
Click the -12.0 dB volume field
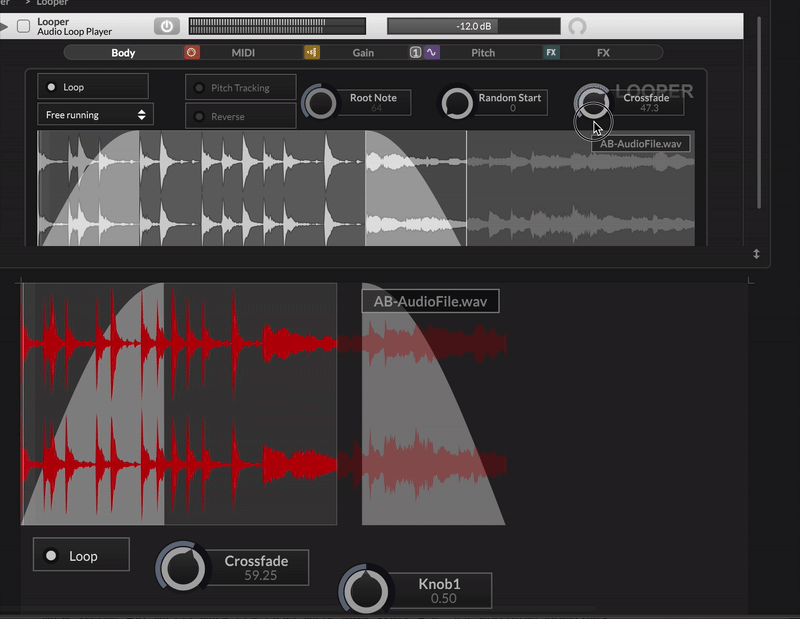[x=473, y=26]
